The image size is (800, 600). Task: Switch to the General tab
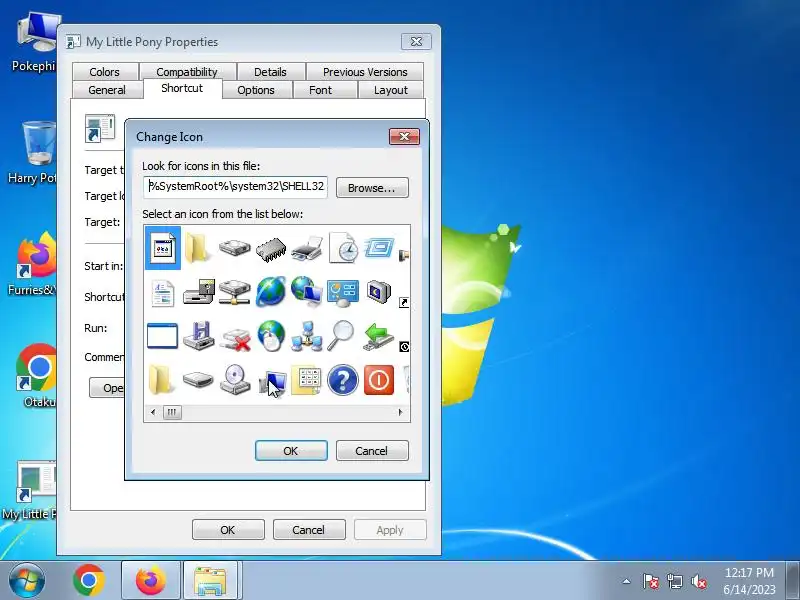(x=107, y=90)
